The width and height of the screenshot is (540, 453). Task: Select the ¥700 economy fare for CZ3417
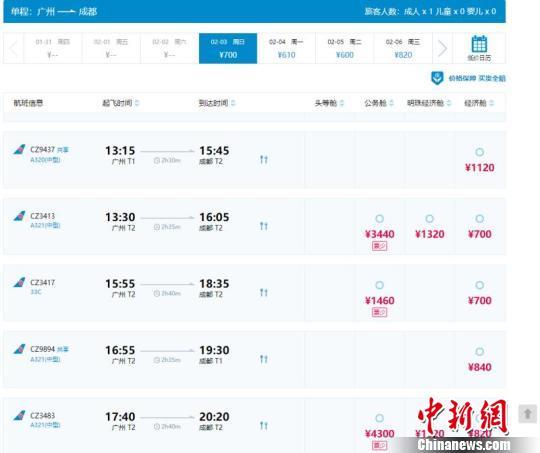click(479, 285)
